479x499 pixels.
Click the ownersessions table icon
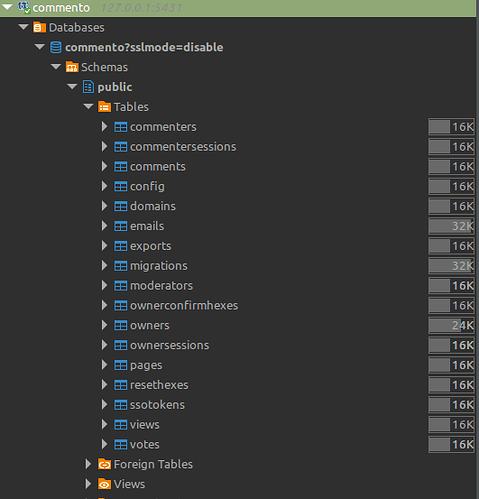click(x=121, y=345)
